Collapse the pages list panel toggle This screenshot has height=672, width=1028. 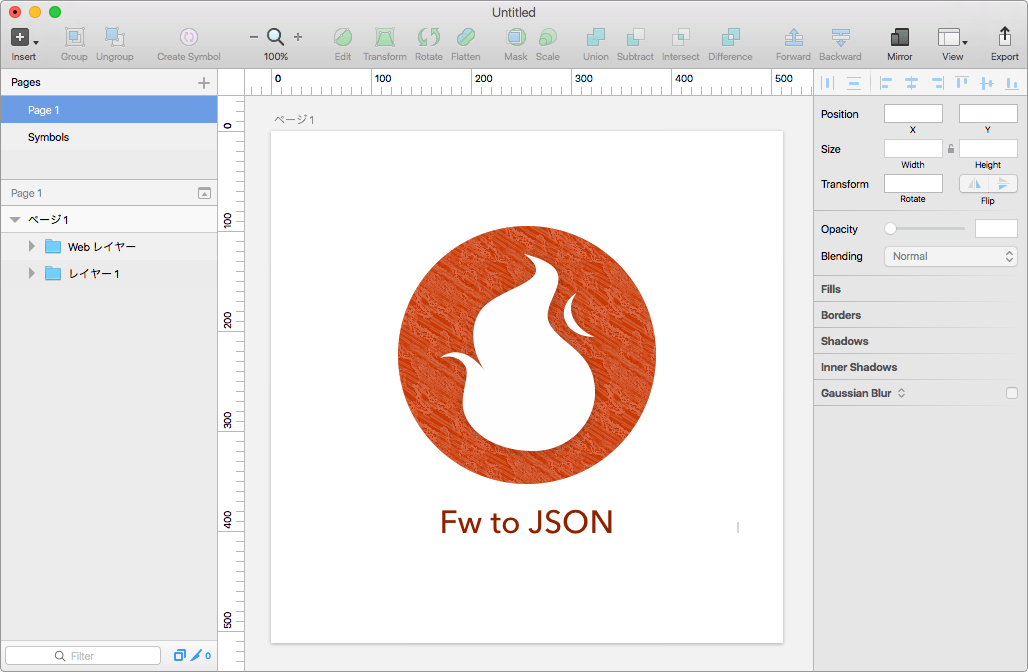click(204, 193)
